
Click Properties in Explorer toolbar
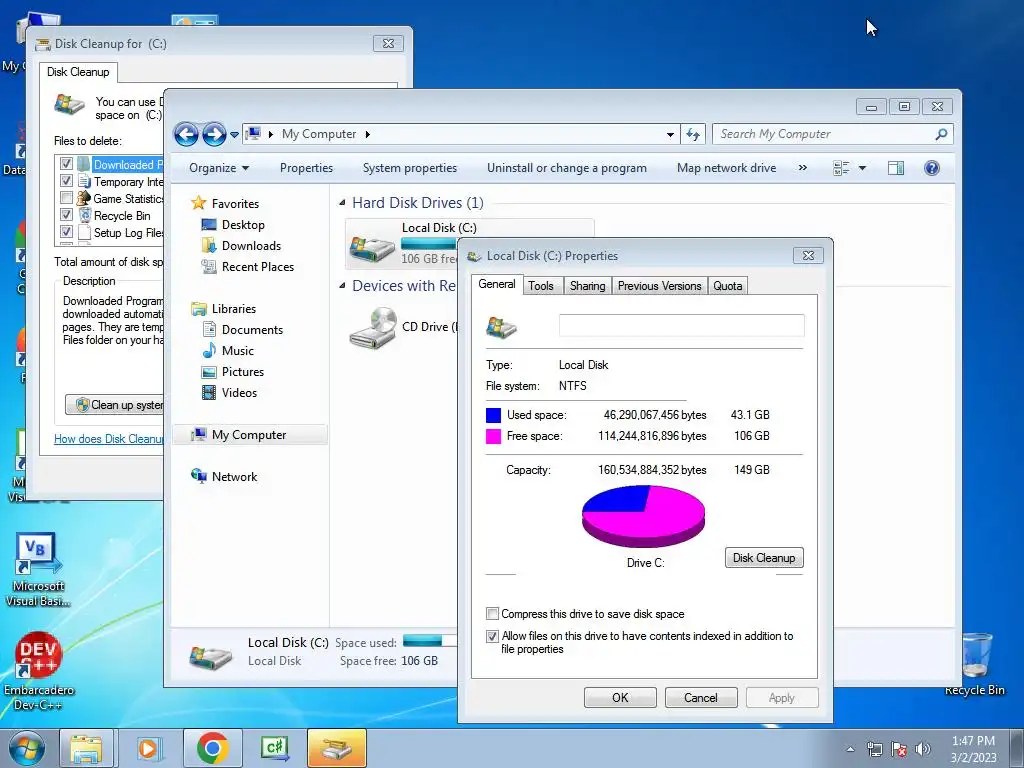point(306,168)
